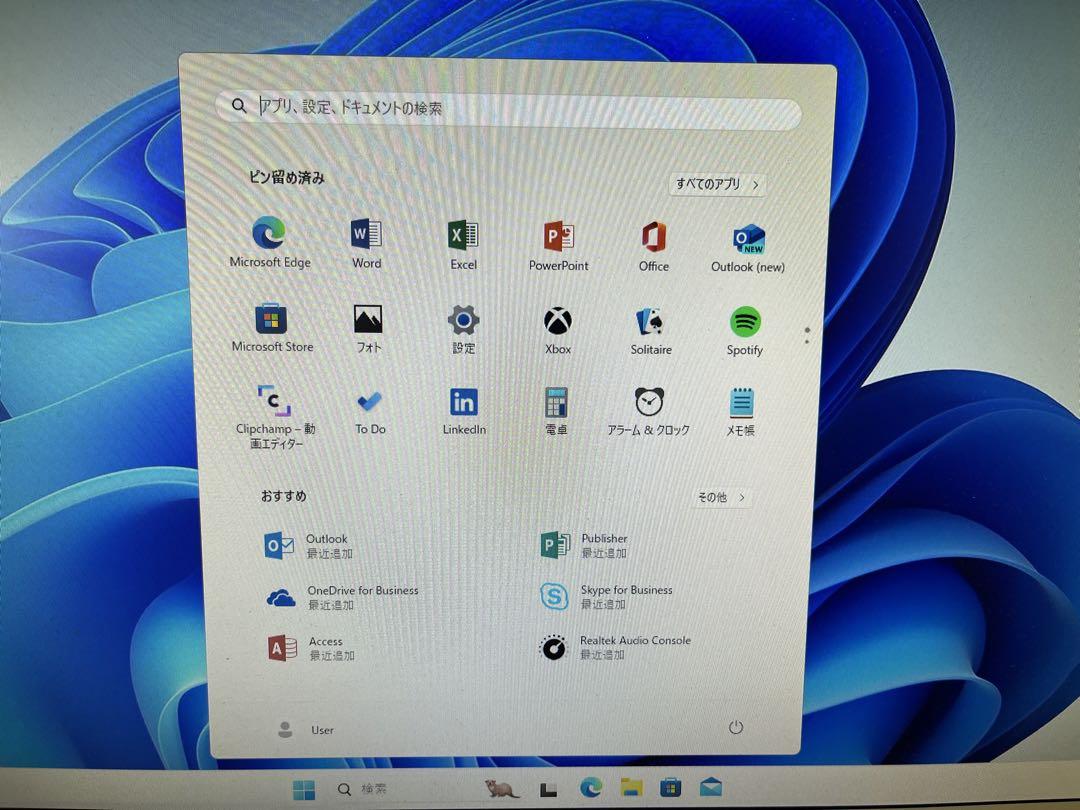
Task: Open recently added Publisher
Action: pos(584,545)
